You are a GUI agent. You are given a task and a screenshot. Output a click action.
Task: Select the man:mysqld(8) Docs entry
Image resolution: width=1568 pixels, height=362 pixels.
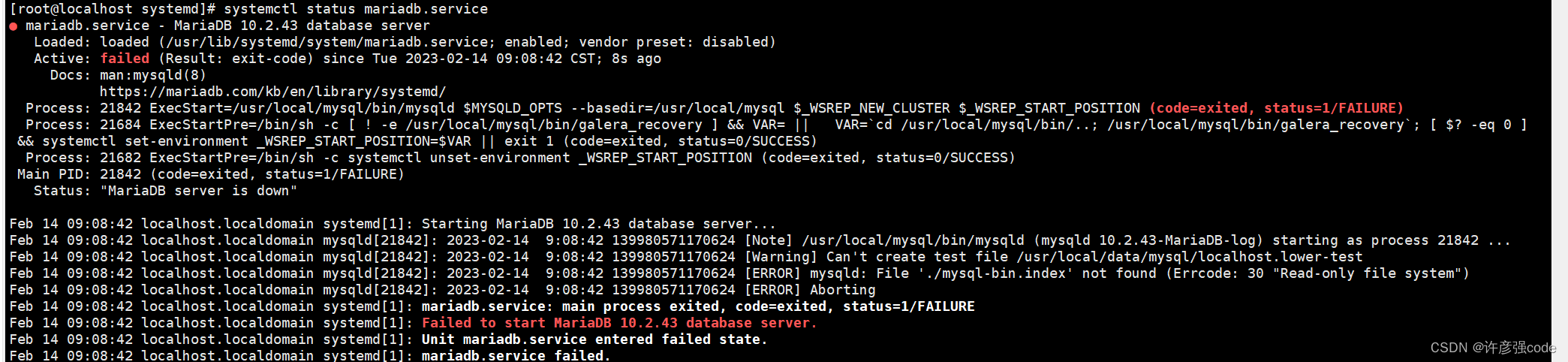click(152, 75)
